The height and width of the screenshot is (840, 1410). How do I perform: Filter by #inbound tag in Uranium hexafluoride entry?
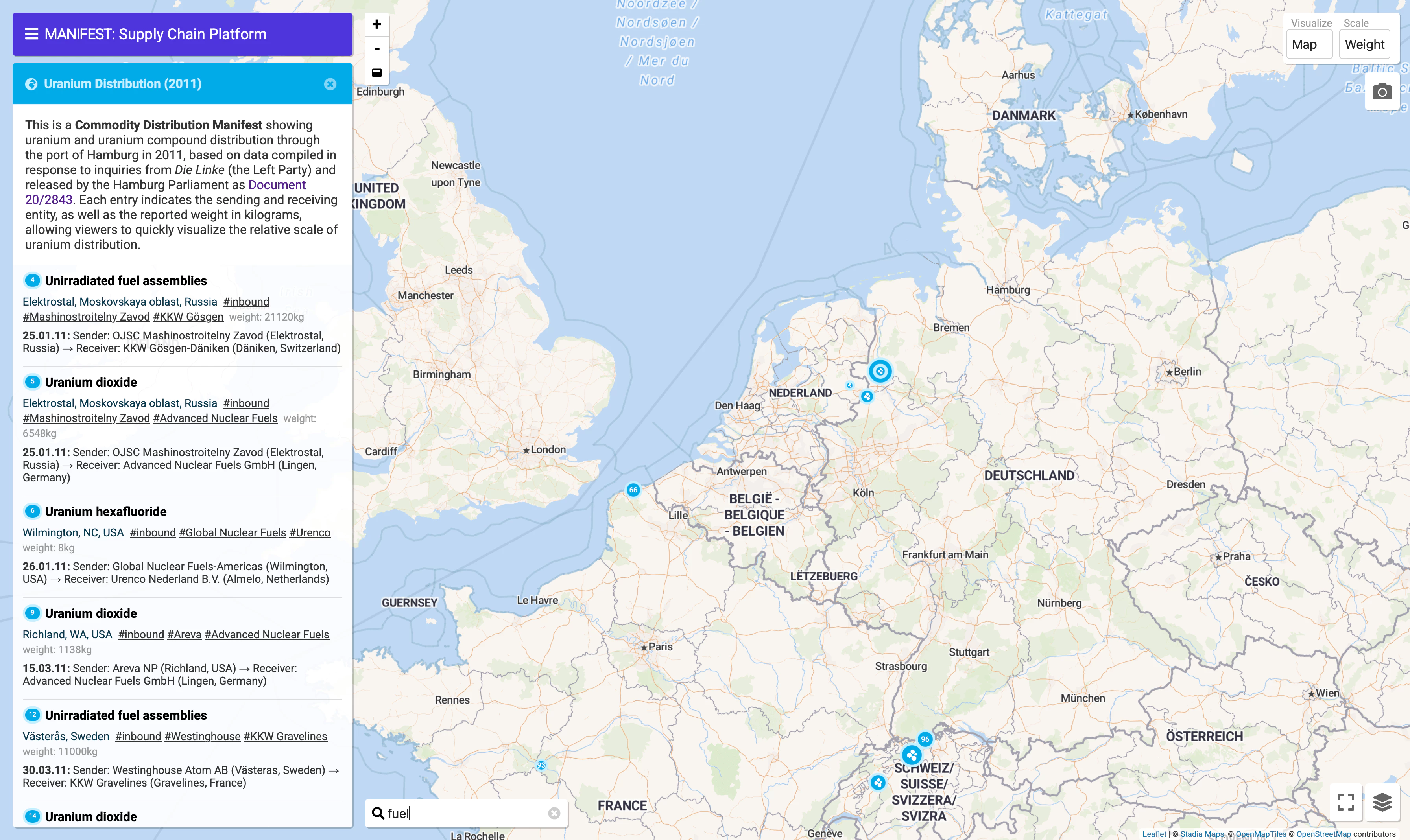pyautogui.click(x=153, y=532)
